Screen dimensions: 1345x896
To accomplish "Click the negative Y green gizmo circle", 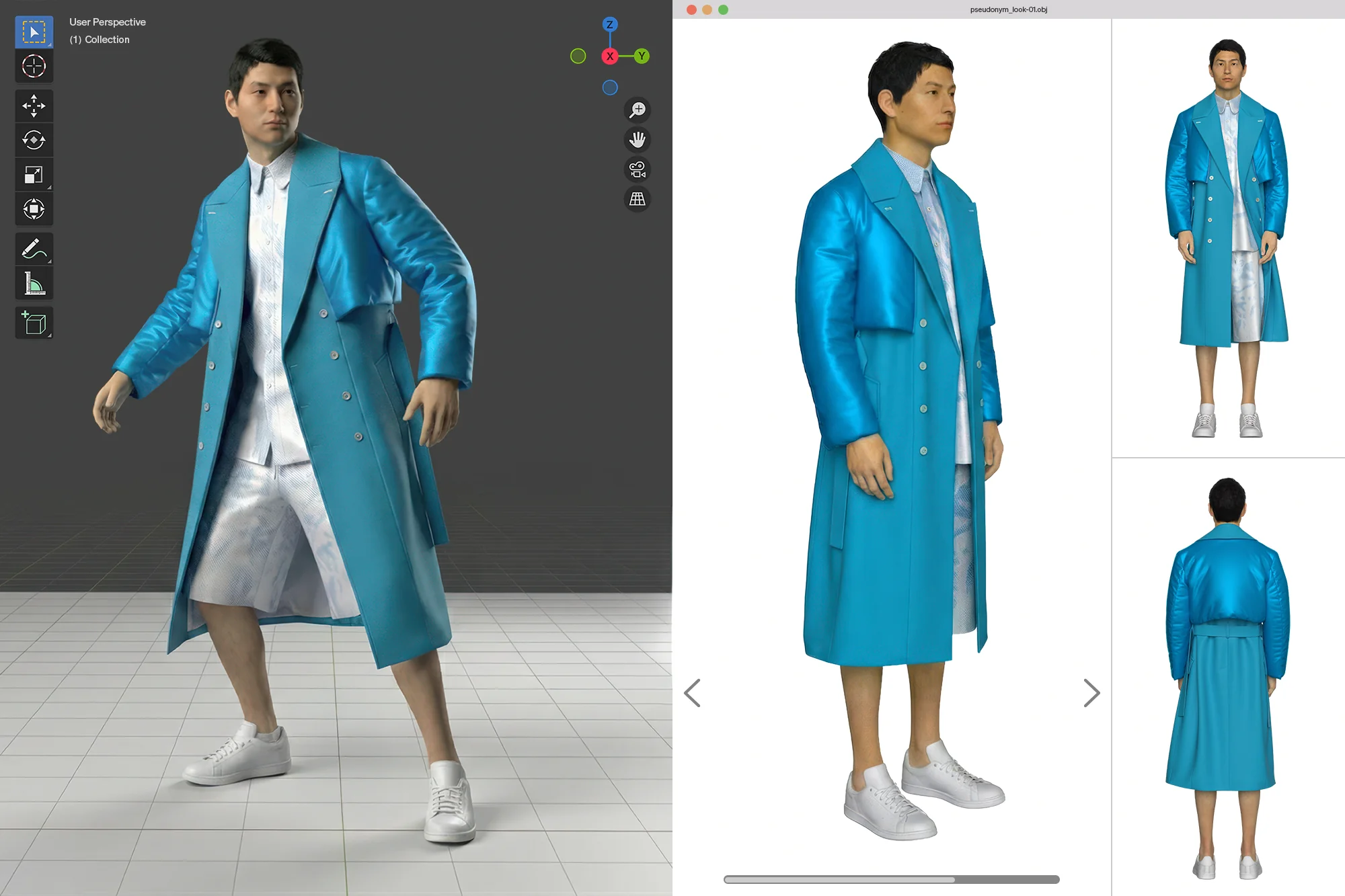I will pos(578,56).
